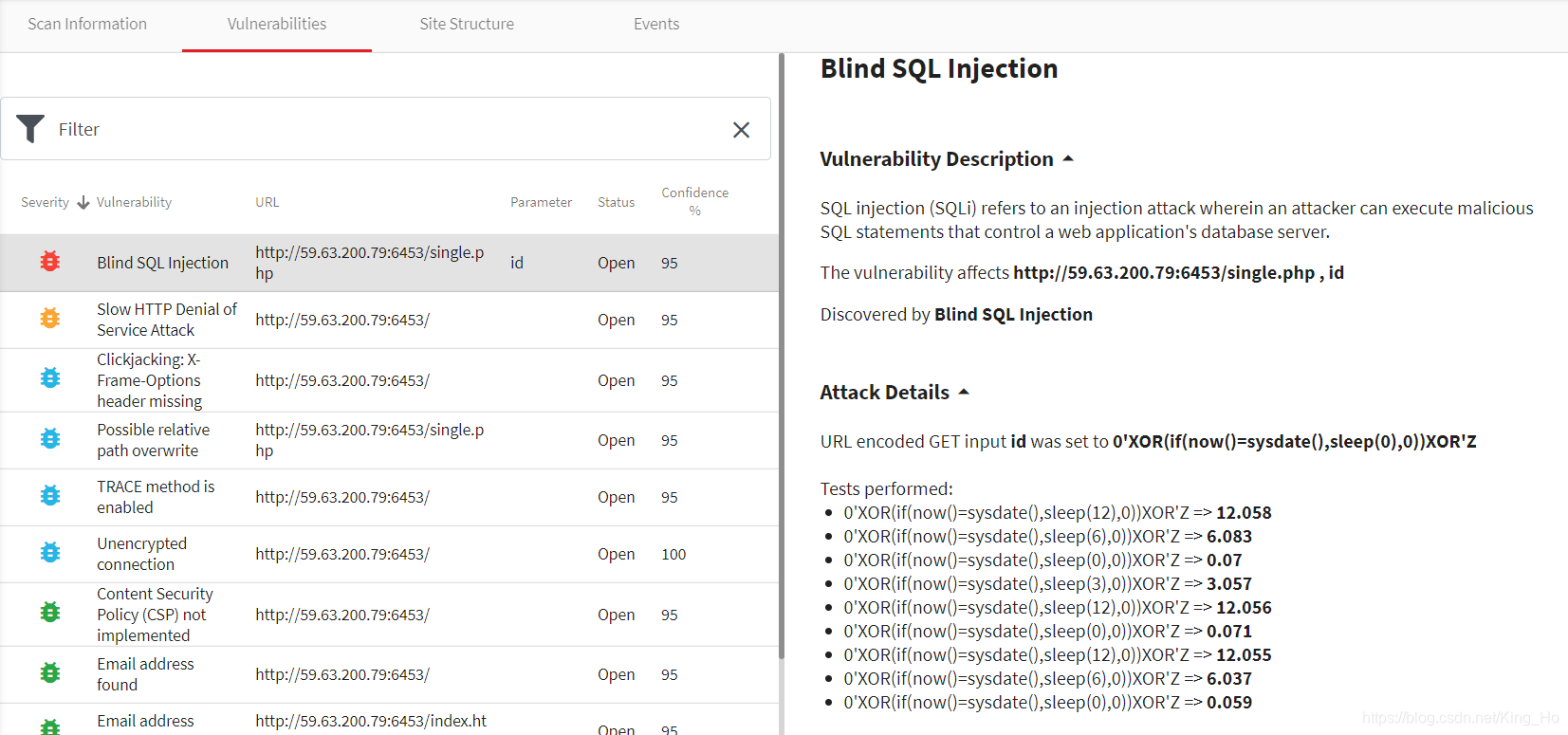The width and height of the screenshot is (1568, 735).
Task: Click the green severity icon for first Email address found
Action: click(x=50, y=673)
